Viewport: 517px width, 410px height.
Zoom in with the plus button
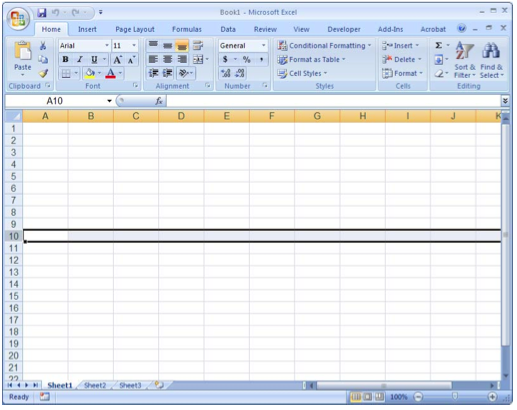(492, 397)
